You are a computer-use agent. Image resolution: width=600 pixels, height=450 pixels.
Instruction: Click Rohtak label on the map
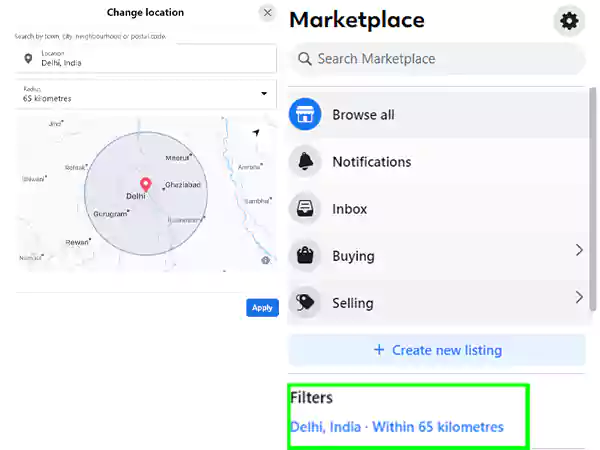75,168
